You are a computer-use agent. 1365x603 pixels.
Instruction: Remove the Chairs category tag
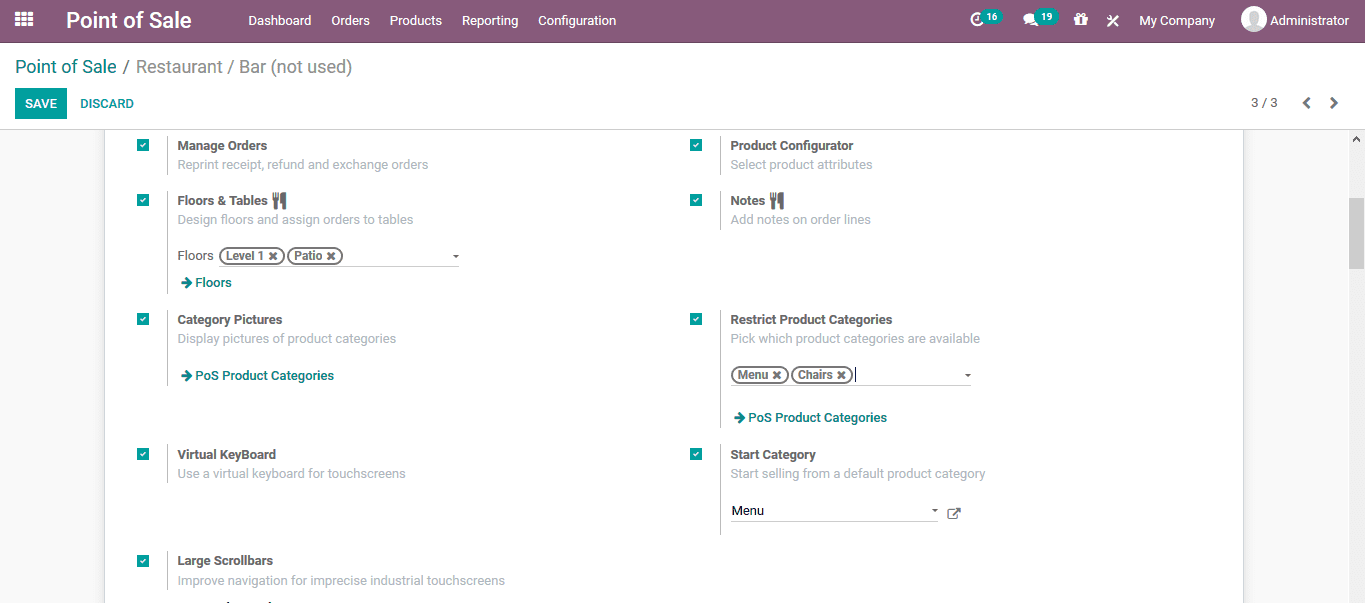click(x=843, y=374)
